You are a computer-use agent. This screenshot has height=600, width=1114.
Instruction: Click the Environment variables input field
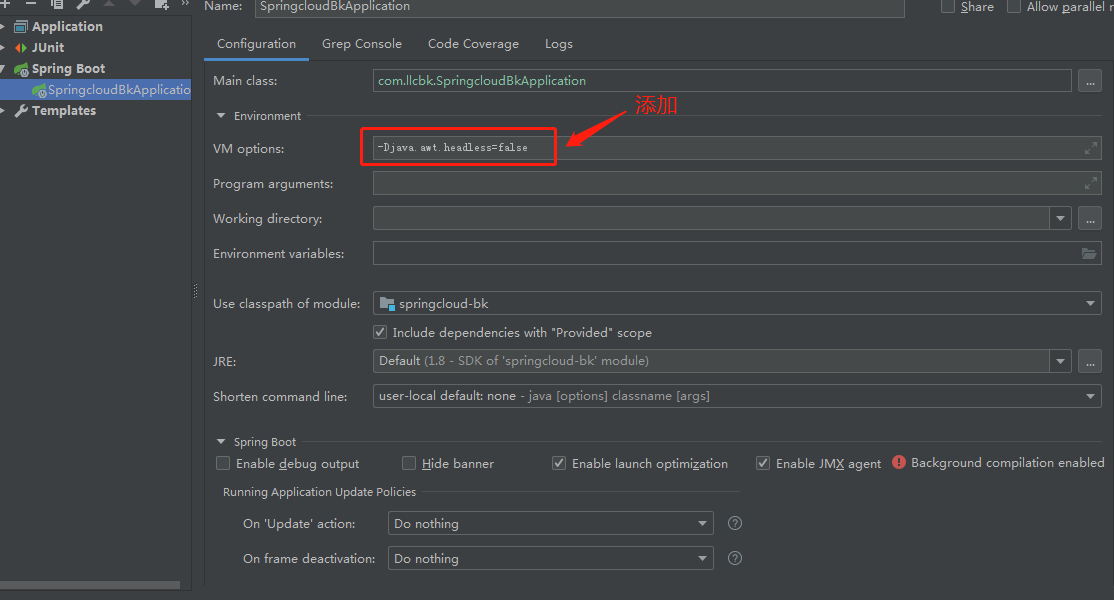pyautogui.click(x=737, y=253)
